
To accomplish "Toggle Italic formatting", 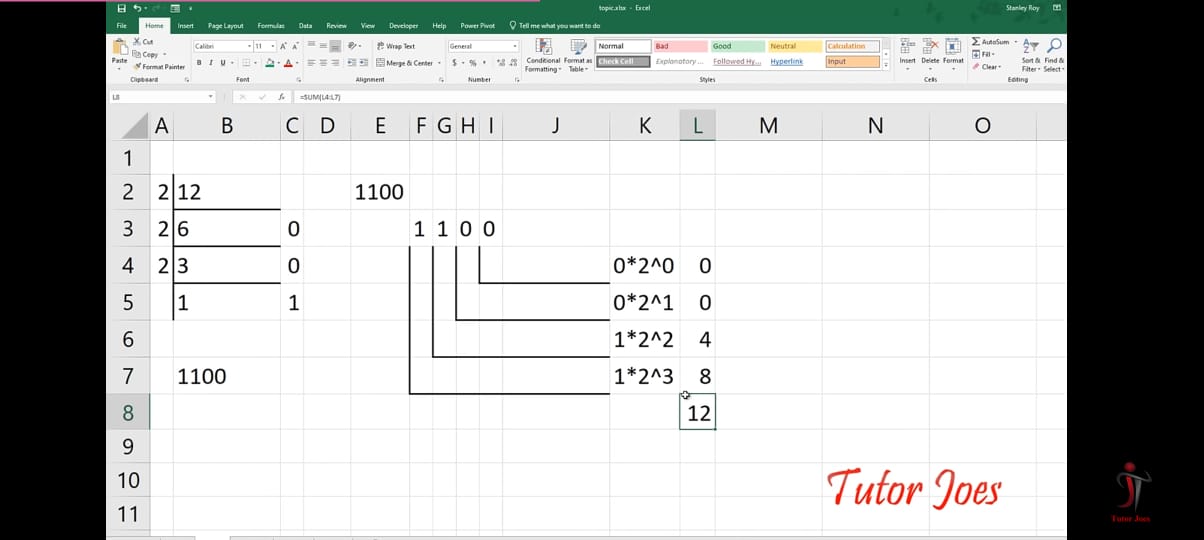I will click(211, 63).
